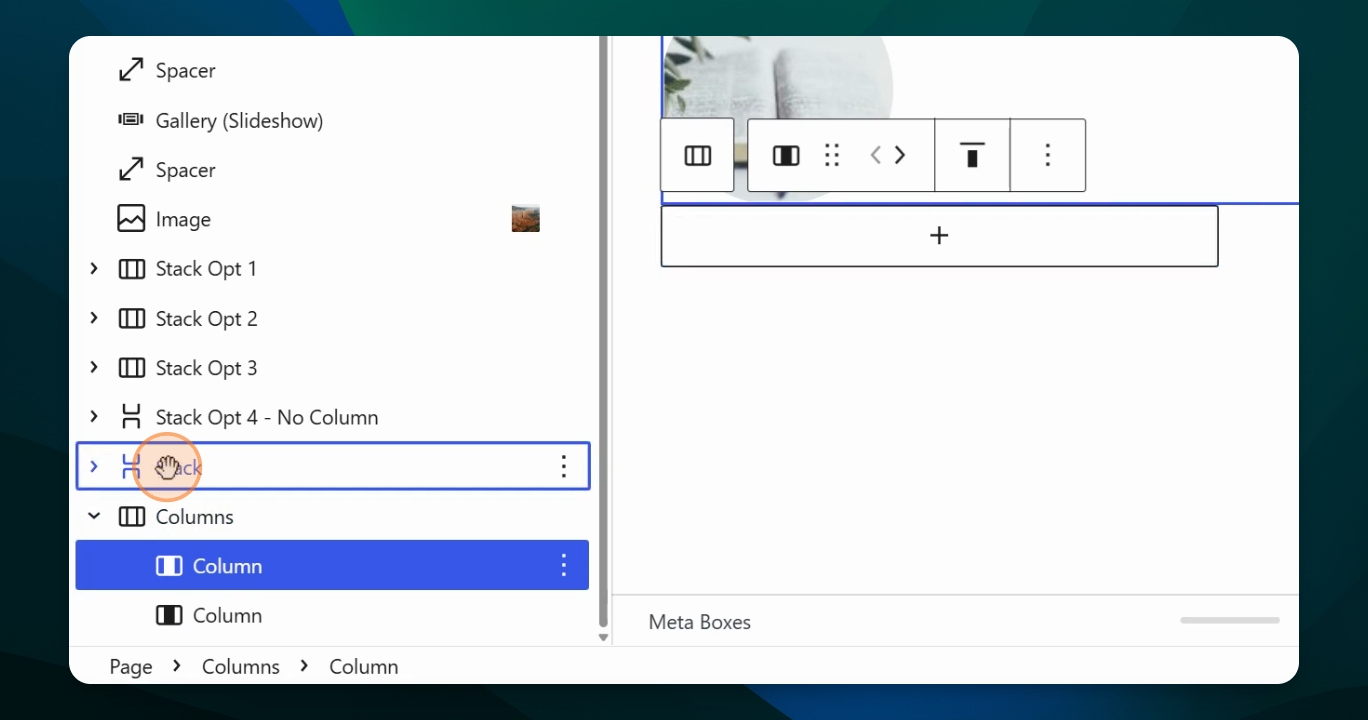This screenshot has height=720, width=1368.
Task: Select the Stack Opt 3 label
Action: click(206, 368)
